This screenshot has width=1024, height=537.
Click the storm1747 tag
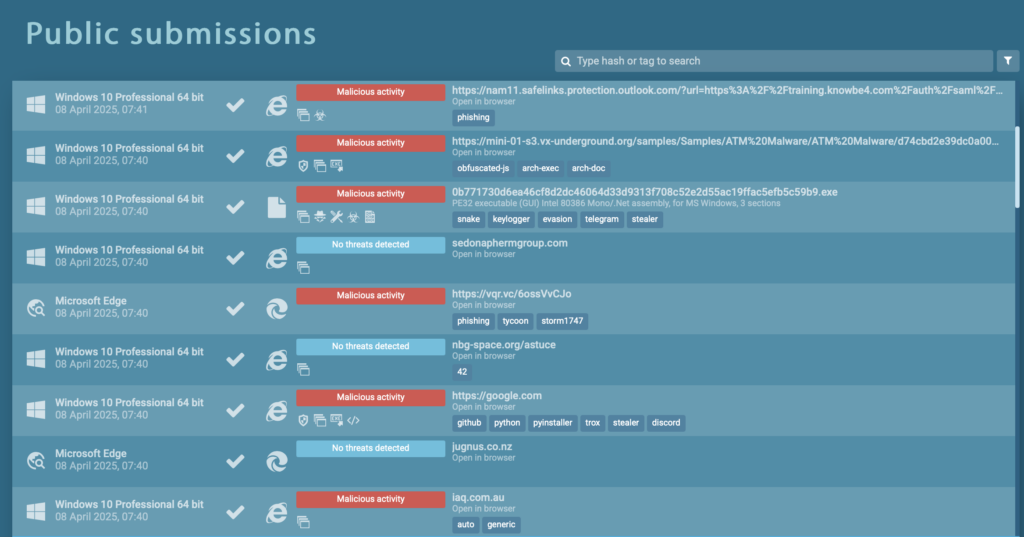coord(562,321)
